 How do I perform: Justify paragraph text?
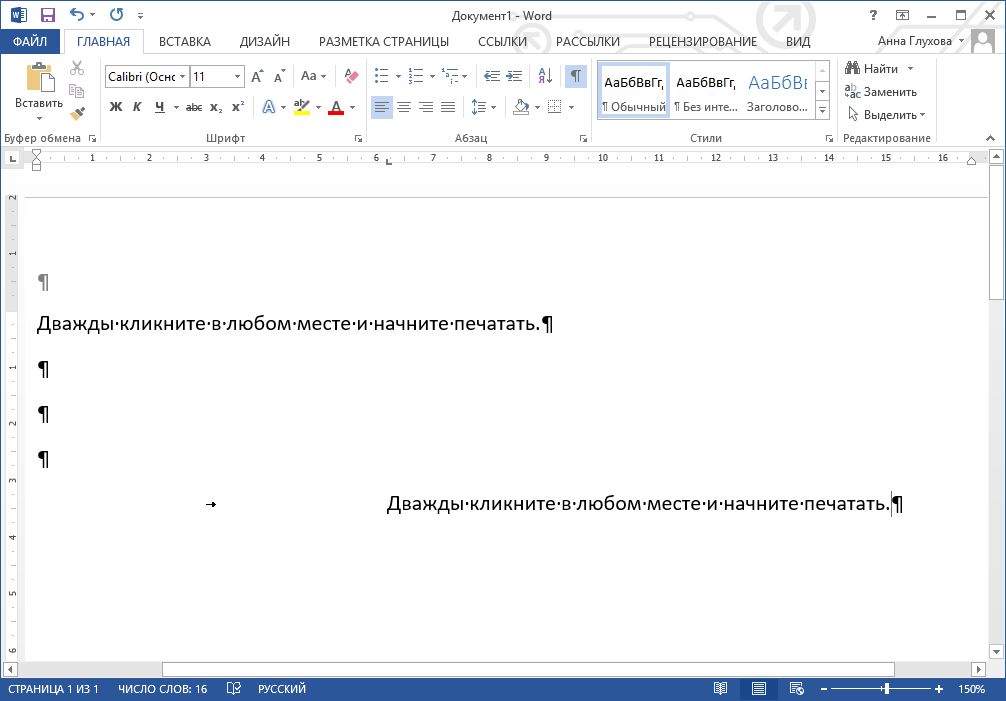(448, 107)
